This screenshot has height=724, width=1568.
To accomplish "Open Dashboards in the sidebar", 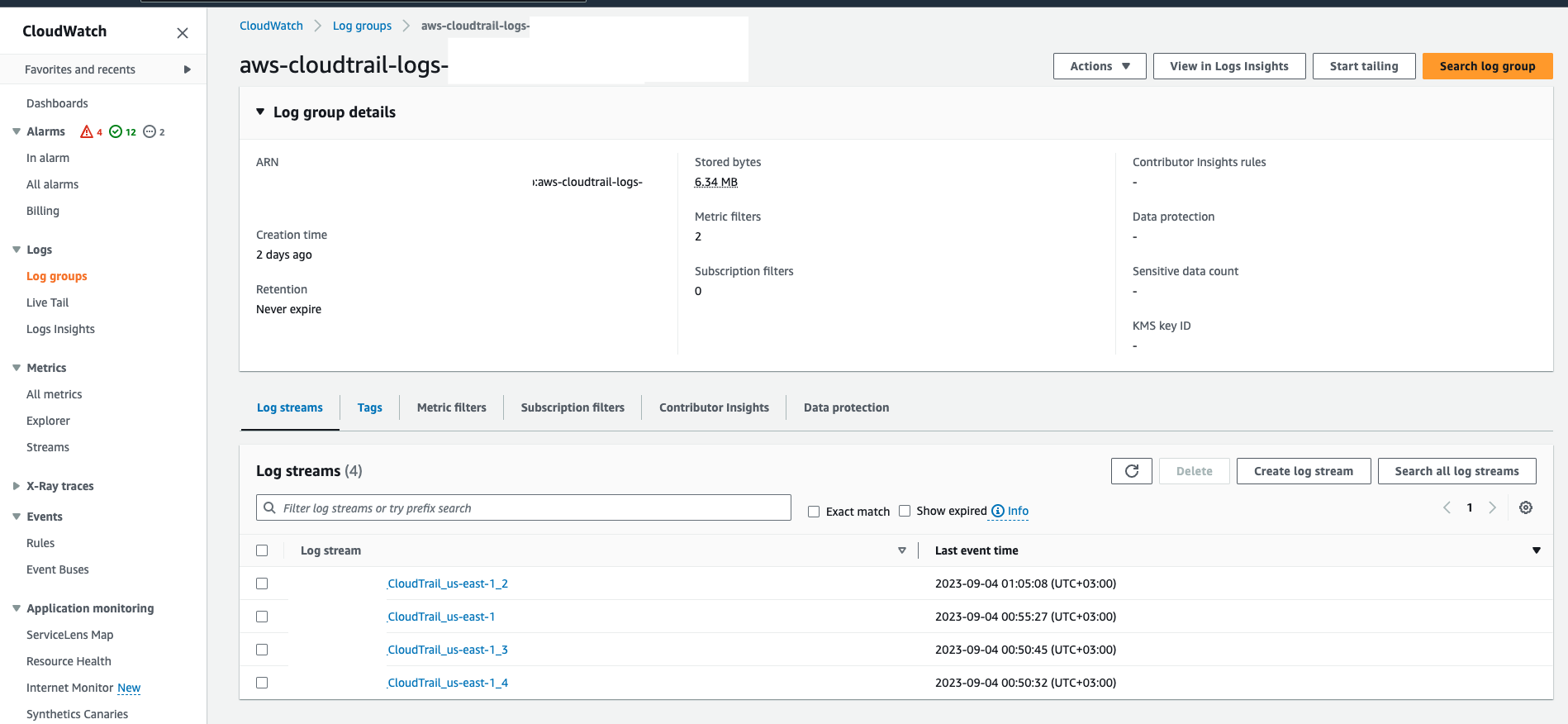I will (x=57, y=103).
